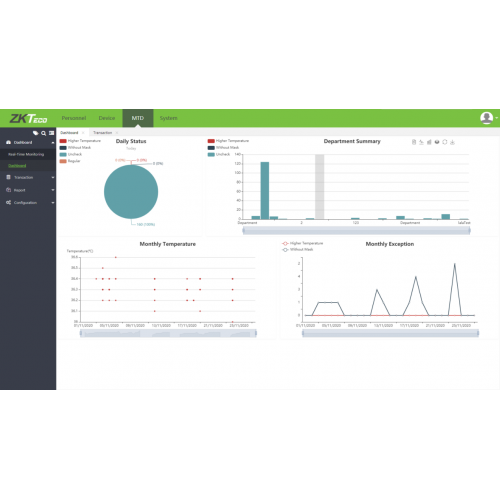Expand the Transaction sidebar menu
500x500 pixels.
[28, 177]
